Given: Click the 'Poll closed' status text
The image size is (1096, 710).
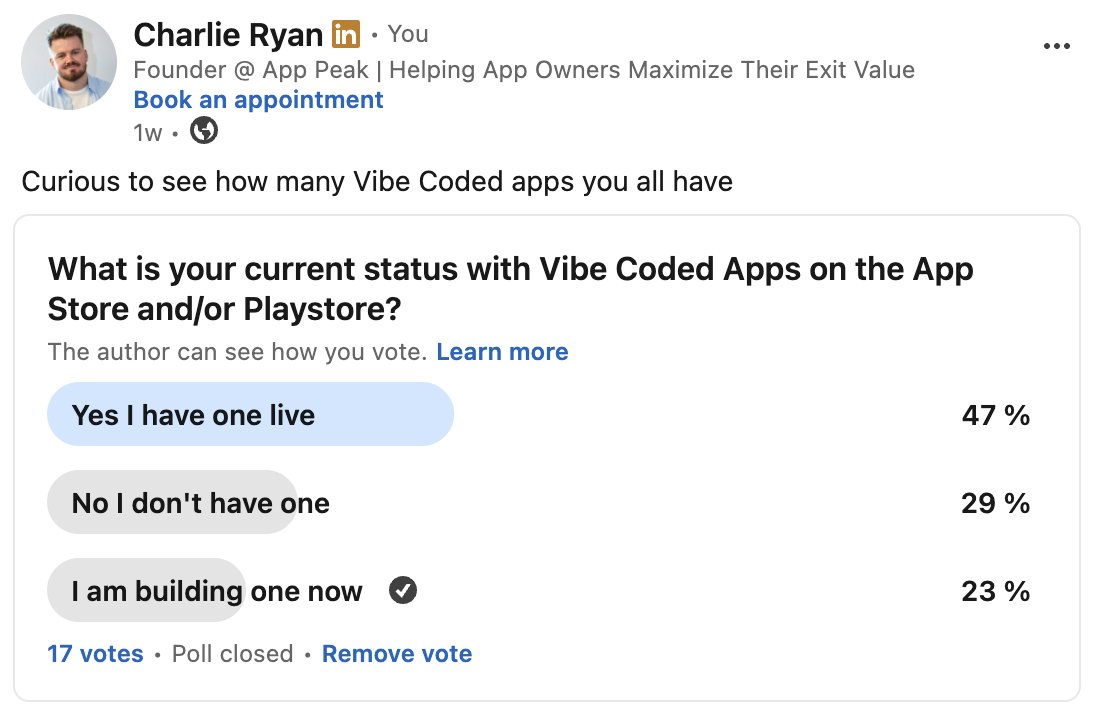Looking at the screenshot, I should pos(232,653).
